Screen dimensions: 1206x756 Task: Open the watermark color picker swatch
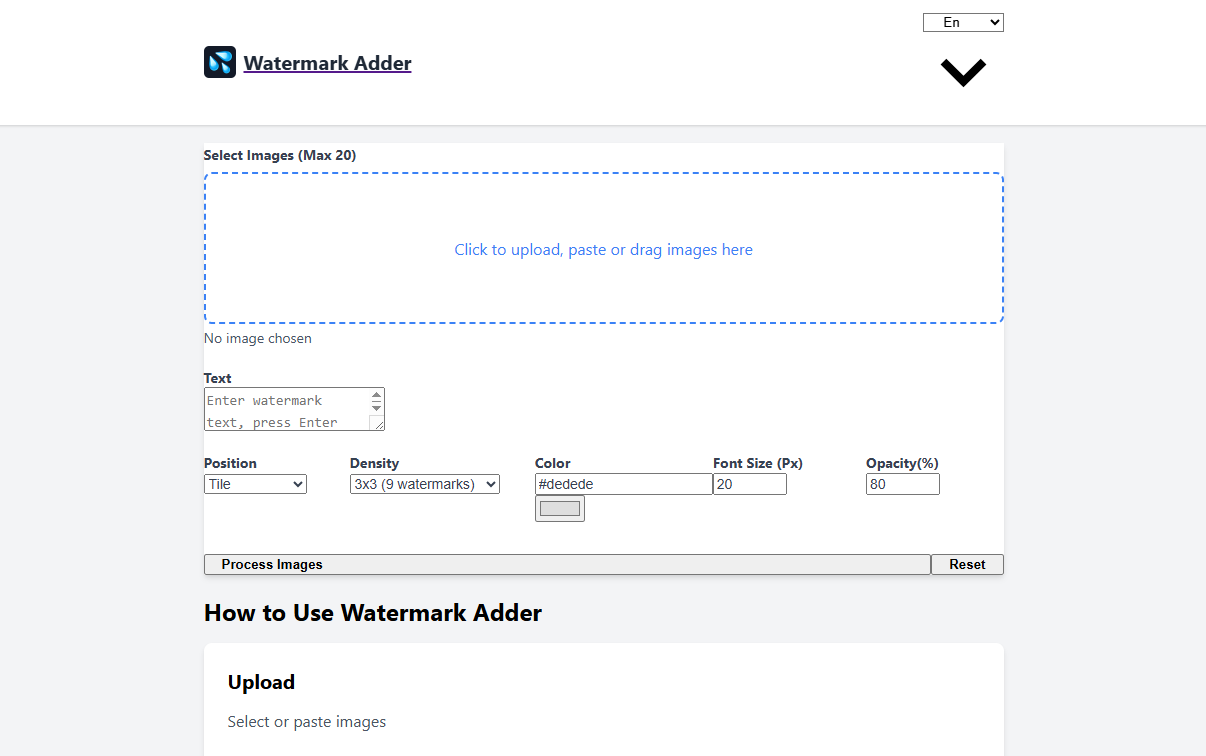click(x=559, y=508)
